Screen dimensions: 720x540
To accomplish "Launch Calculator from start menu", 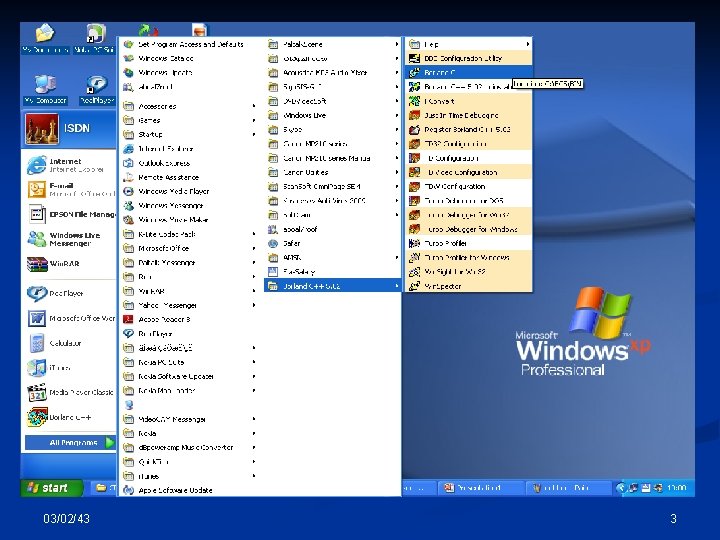I will pyautogui.click(x=69, y=343).
